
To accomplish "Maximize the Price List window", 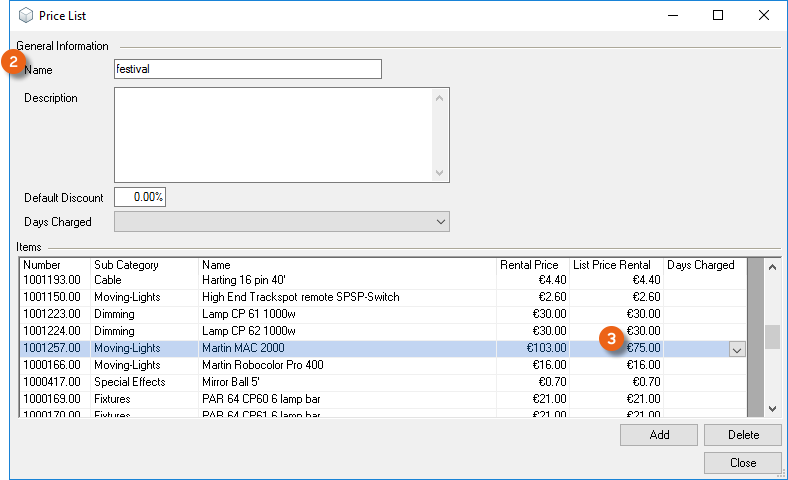I will click(717, 15).
